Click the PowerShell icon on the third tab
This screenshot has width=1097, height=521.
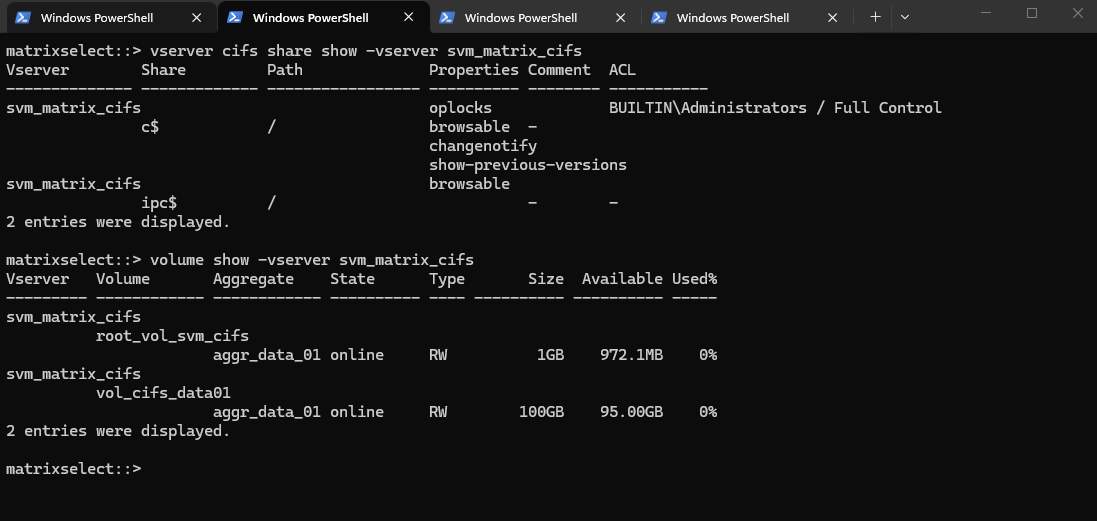(x=447, y=17)
